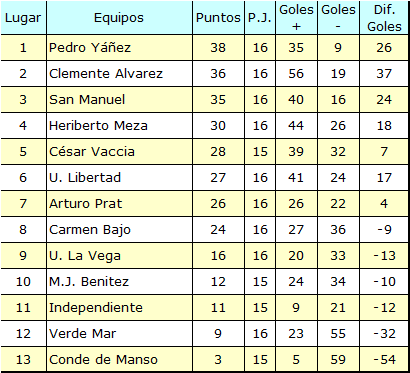The width and height of the screenshot is (410, 373).
Task: Select the Independiente team cell
Action: (119, 308)
